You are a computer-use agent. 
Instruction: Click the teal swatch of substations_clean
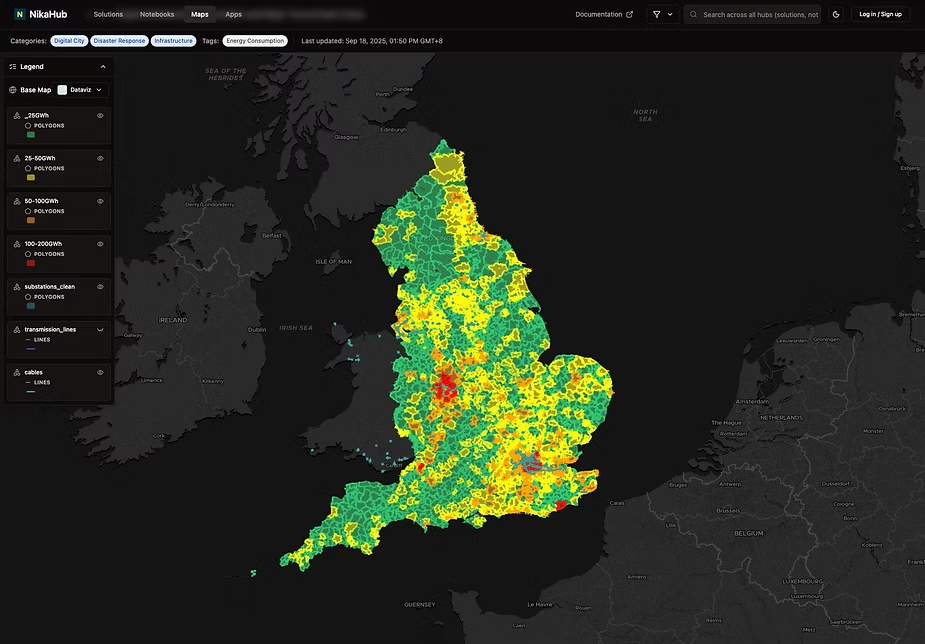pos(31,306)
